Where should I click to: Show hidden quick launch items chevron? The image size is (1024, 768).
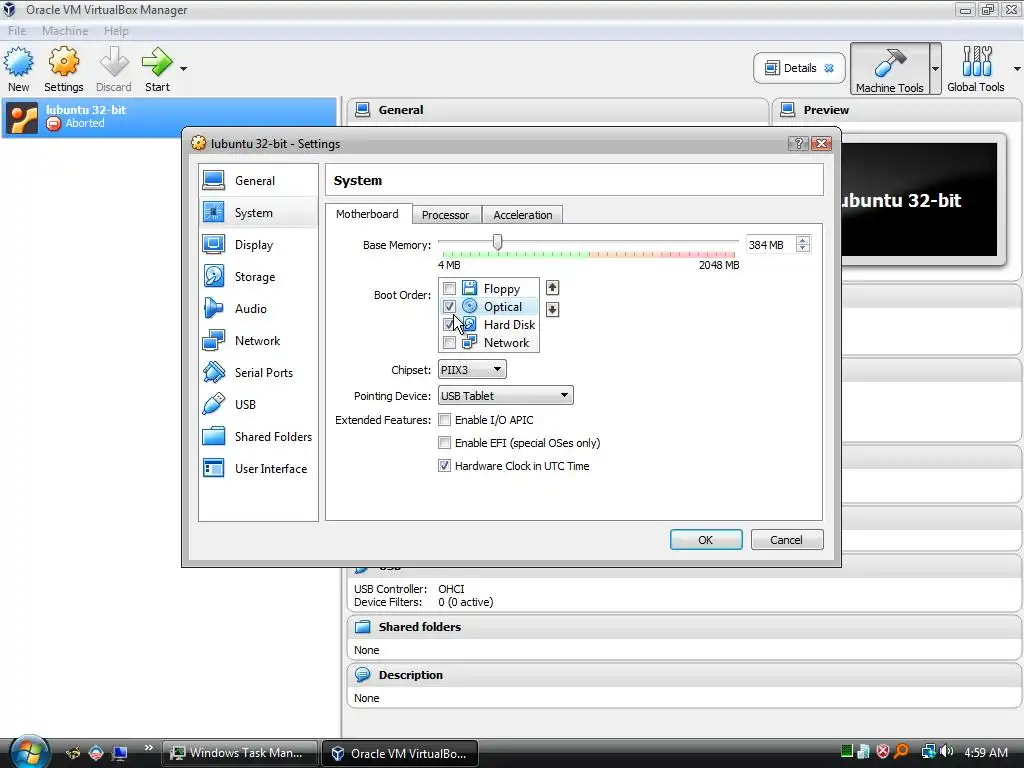click(148, 747)
